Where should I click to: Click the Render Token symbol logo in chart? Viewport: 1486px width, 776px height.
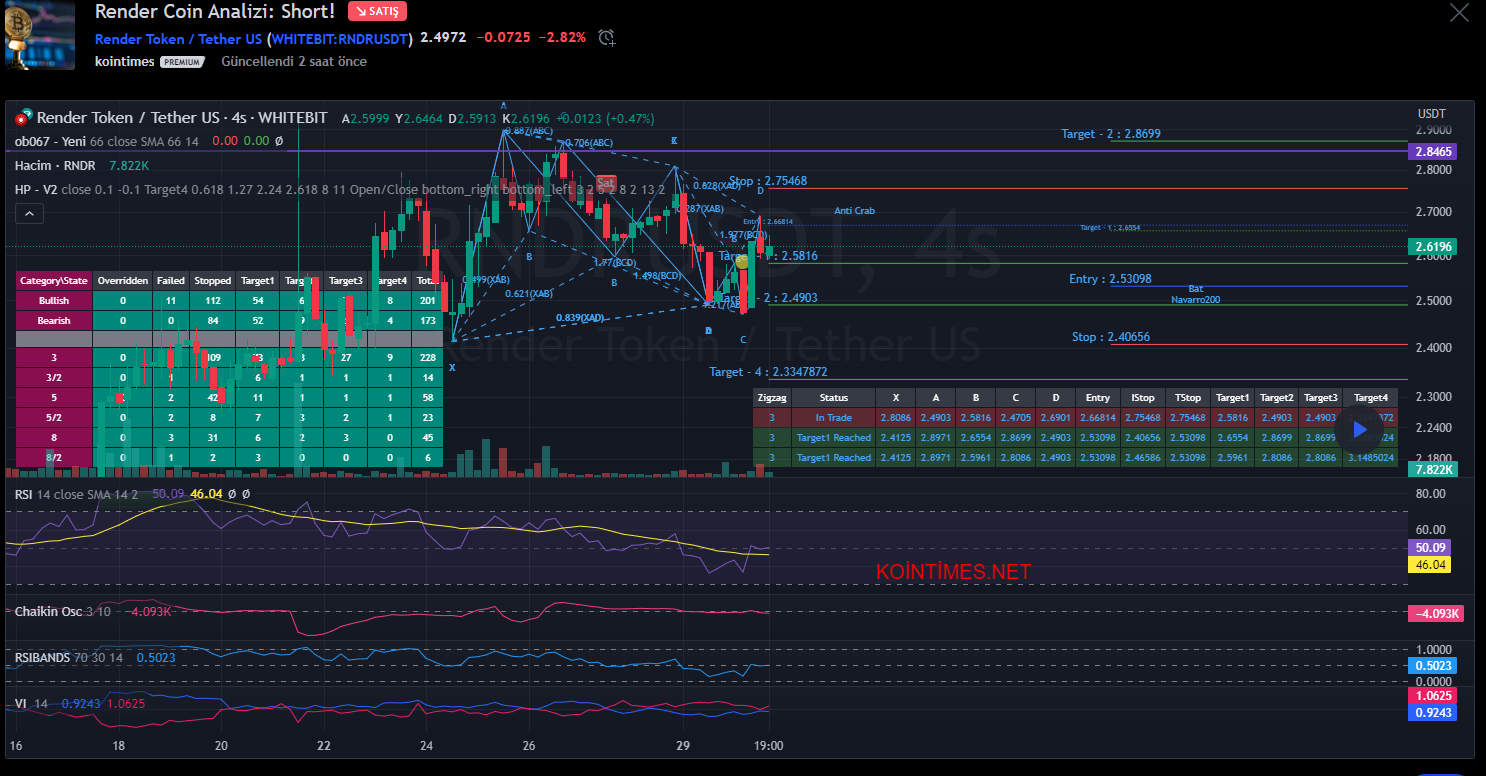click(24, 117)
